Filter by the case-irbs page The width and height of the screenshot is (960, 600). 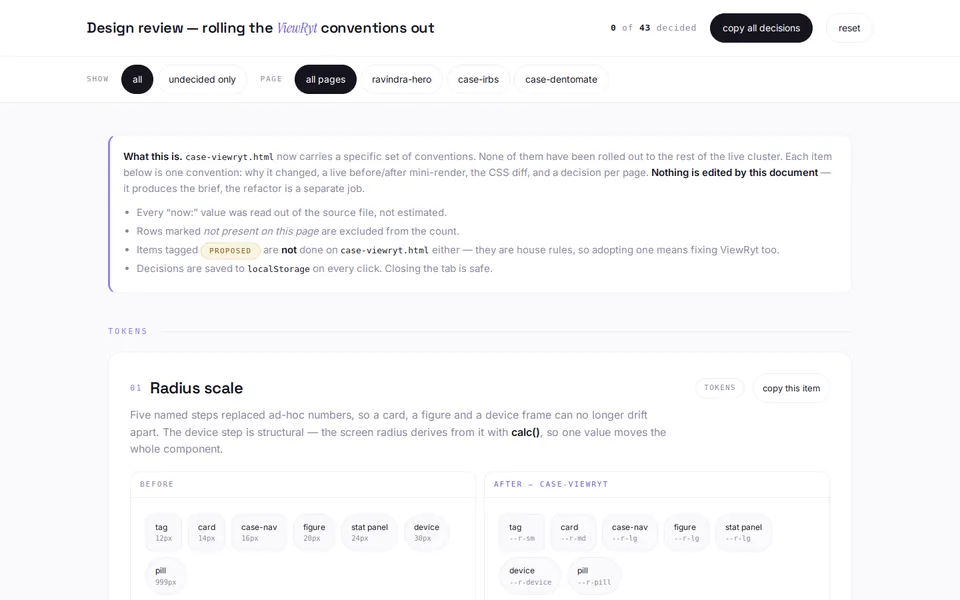478,80
